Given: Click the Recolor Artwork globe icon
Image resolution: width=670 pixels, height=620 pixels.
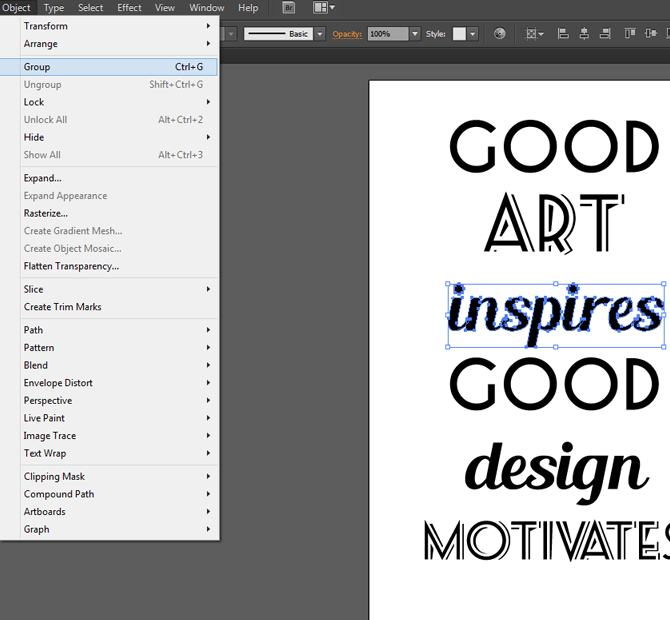Looking at the screenshot, I should tap(500, 34).
